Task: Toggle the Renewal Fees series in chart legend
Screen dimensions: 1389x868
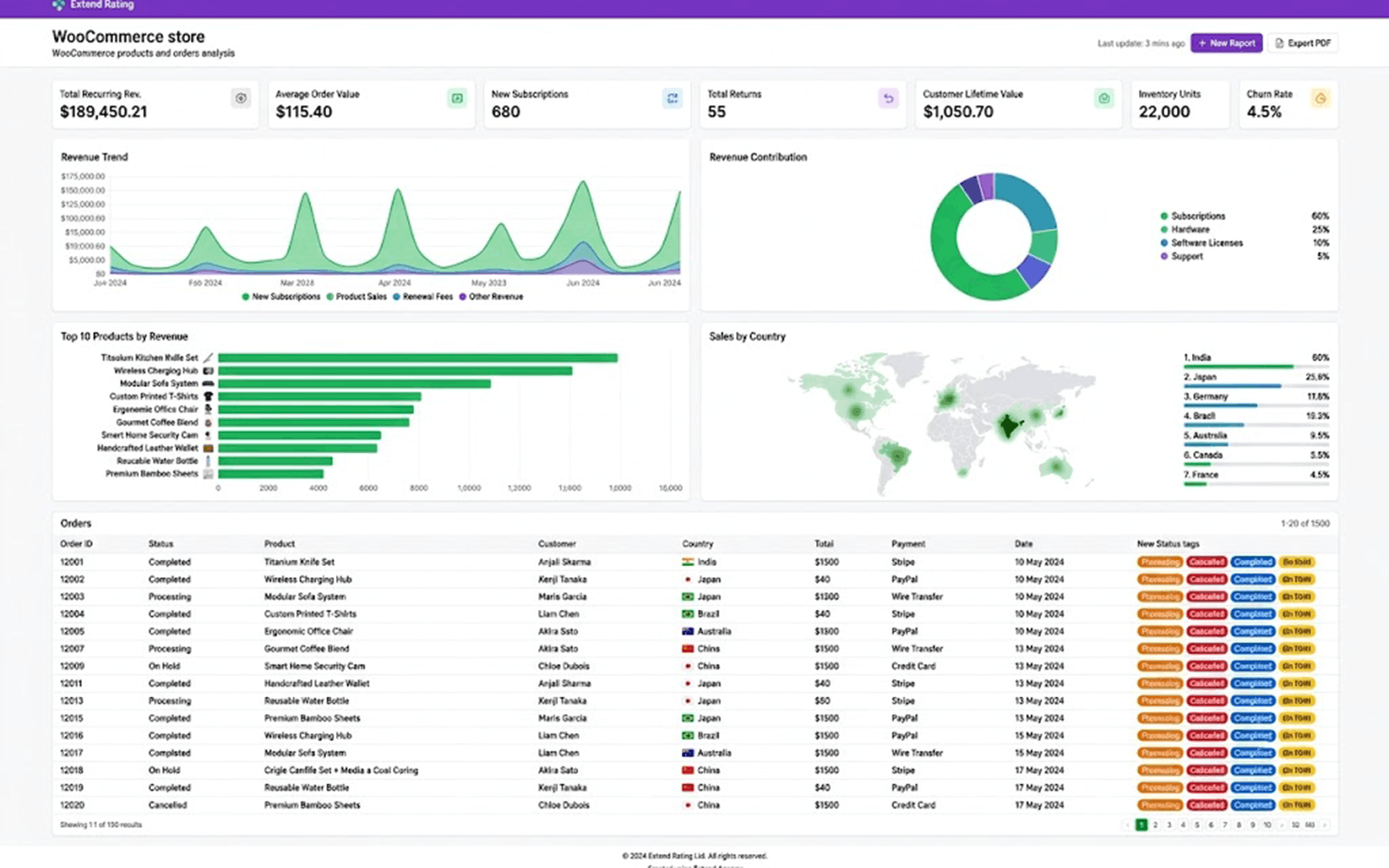Action: tap(423, 297)
